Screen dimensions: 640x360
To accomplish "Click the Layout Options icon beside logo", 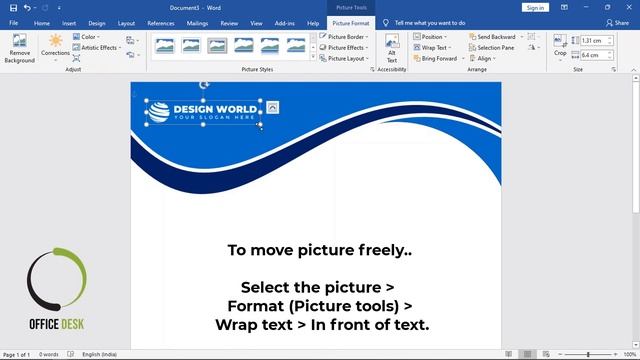I will pyautogui.click(x=273, y=108).
